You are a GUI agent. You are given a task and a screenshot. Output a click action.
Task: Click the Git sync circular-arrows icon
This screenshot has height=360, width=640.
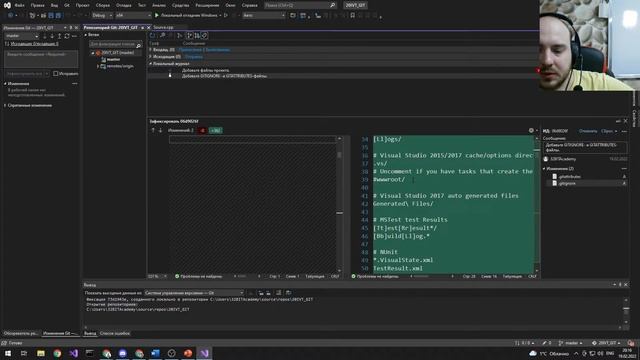(x=67, y=36)
